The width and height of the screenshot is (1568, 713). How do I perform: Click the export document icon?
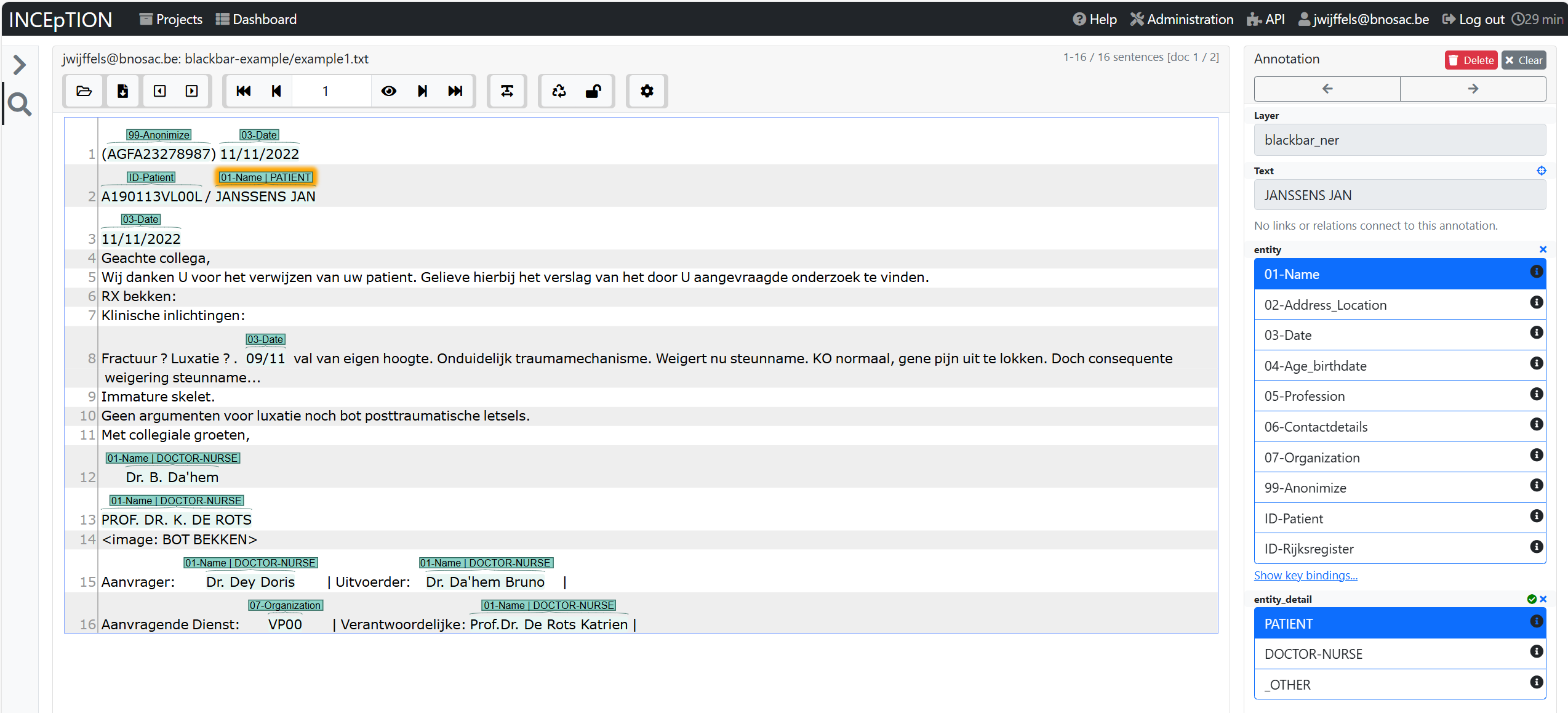pyautogui.click(x=122, y=91)
